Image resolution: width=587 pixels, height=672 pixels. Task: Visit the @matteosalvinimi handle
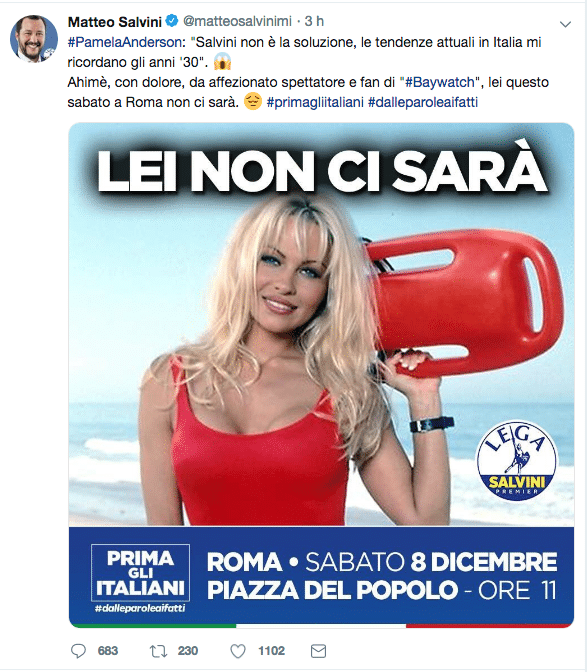237,21
